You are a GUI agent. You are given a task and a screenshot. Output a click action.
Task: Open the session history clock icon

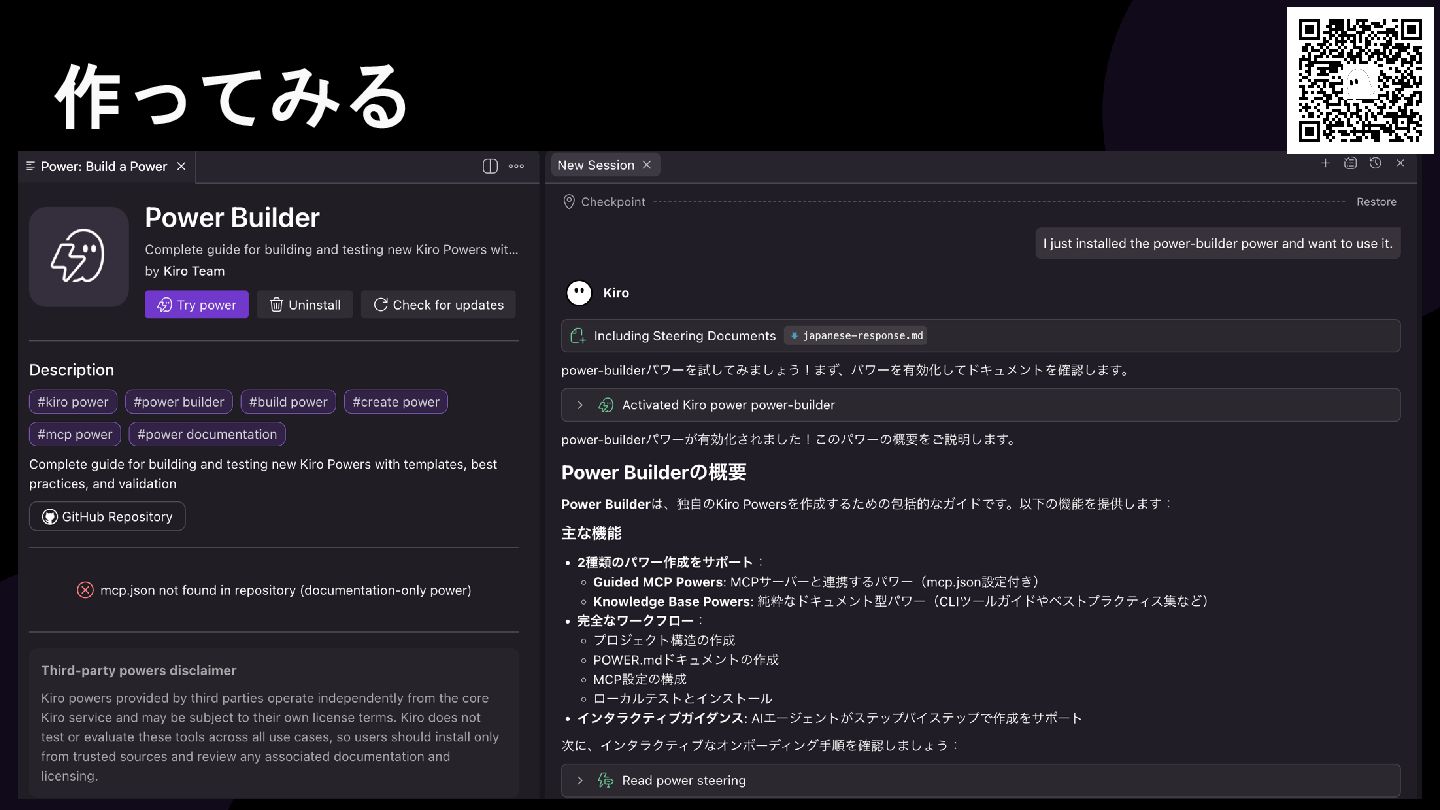1375,163
